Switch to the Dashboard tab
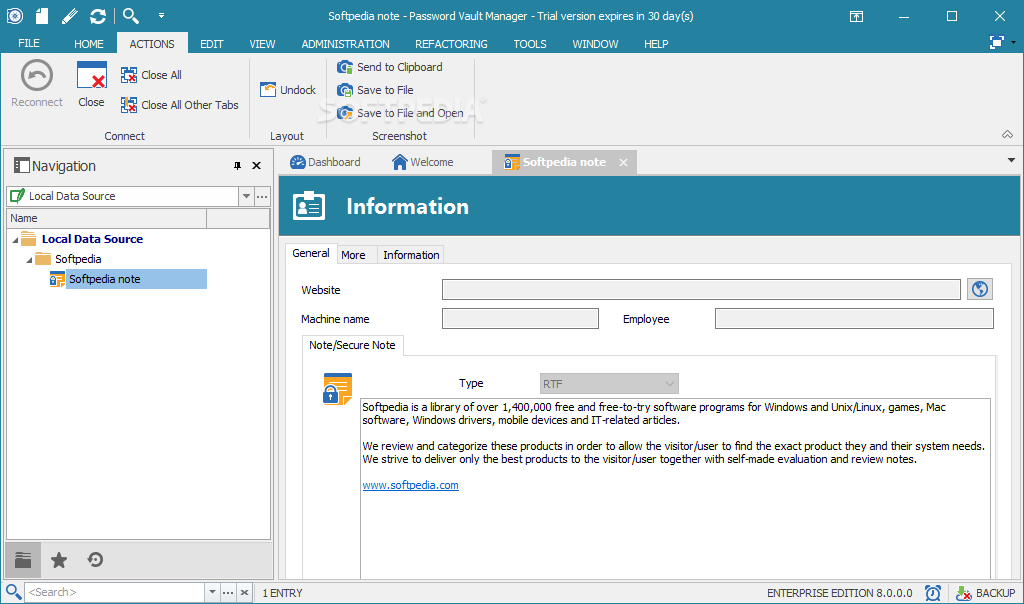1024x604 pixels. tap(325, 162)
